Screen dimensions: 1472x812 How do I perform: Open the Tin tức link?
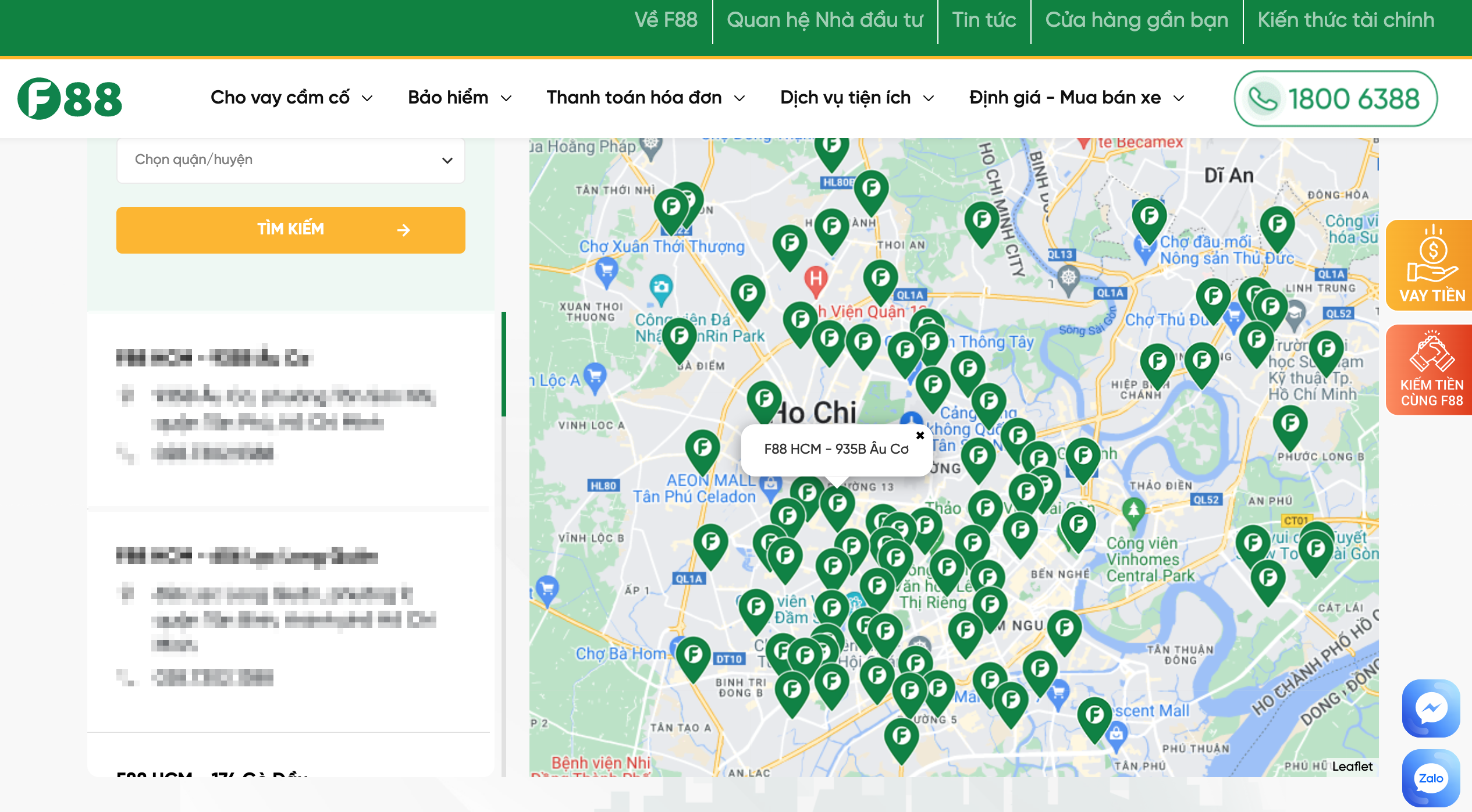(984, 20)
